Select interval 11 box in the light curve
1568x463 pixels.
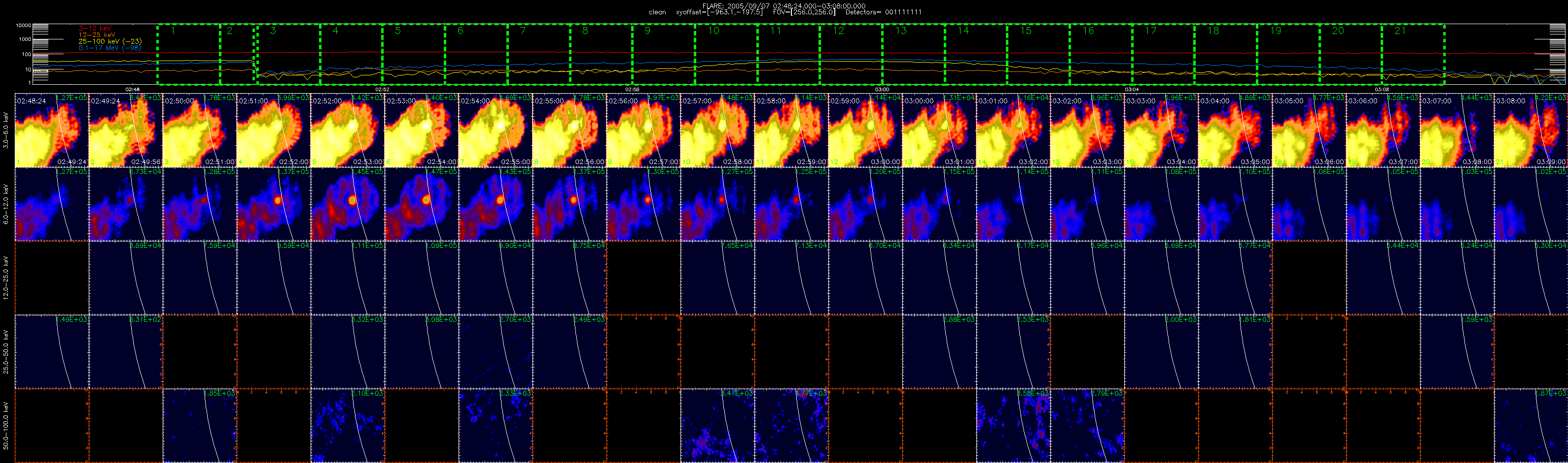[789, 54]
